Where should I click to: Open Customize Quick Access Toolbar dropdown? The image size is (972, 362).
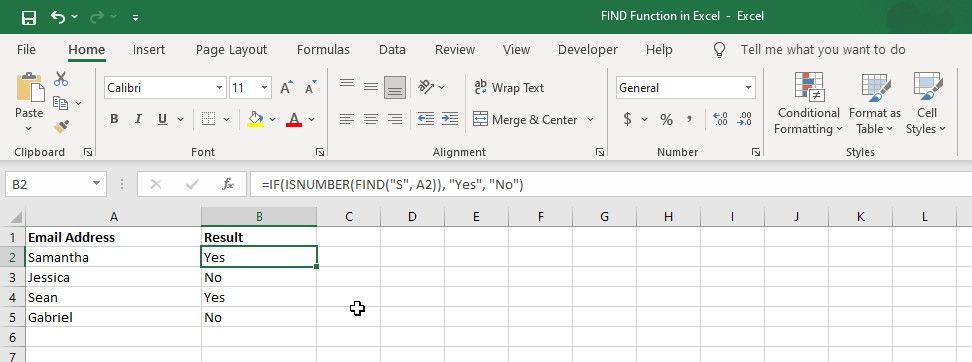pyautogui.click(x=135, y=18)
